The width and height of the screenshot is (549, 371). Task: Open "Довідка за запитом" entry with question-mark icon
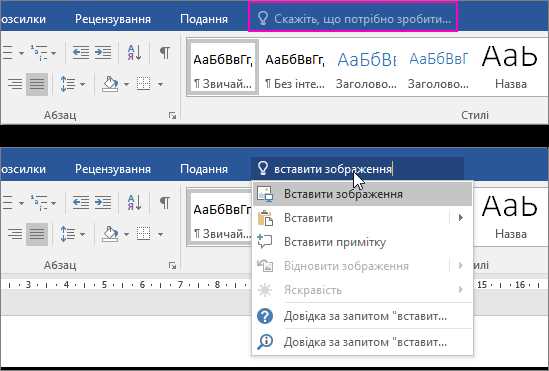(x=362, y=316)
